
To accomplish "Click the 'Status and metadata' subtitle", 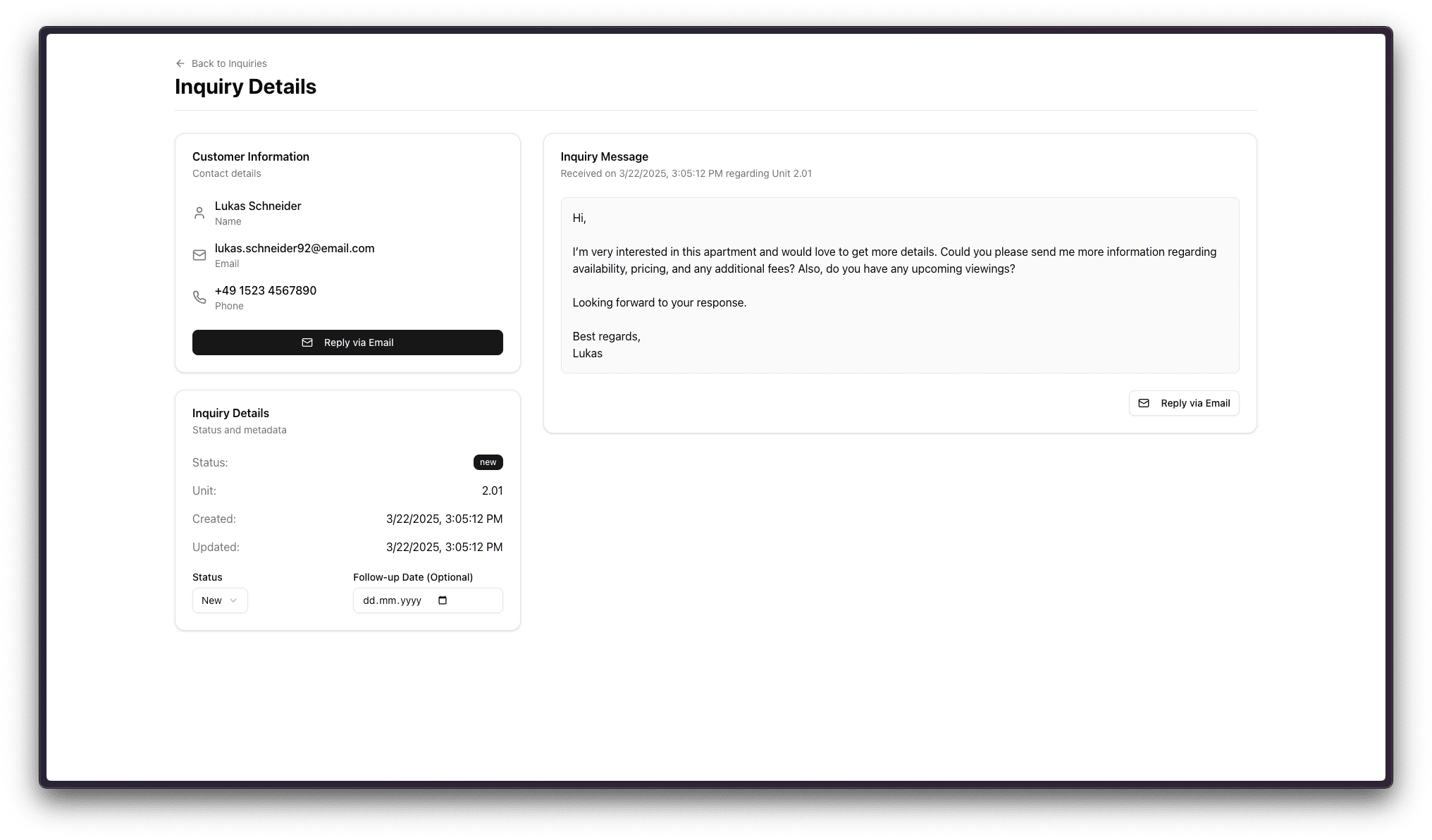I will [240, 430].
